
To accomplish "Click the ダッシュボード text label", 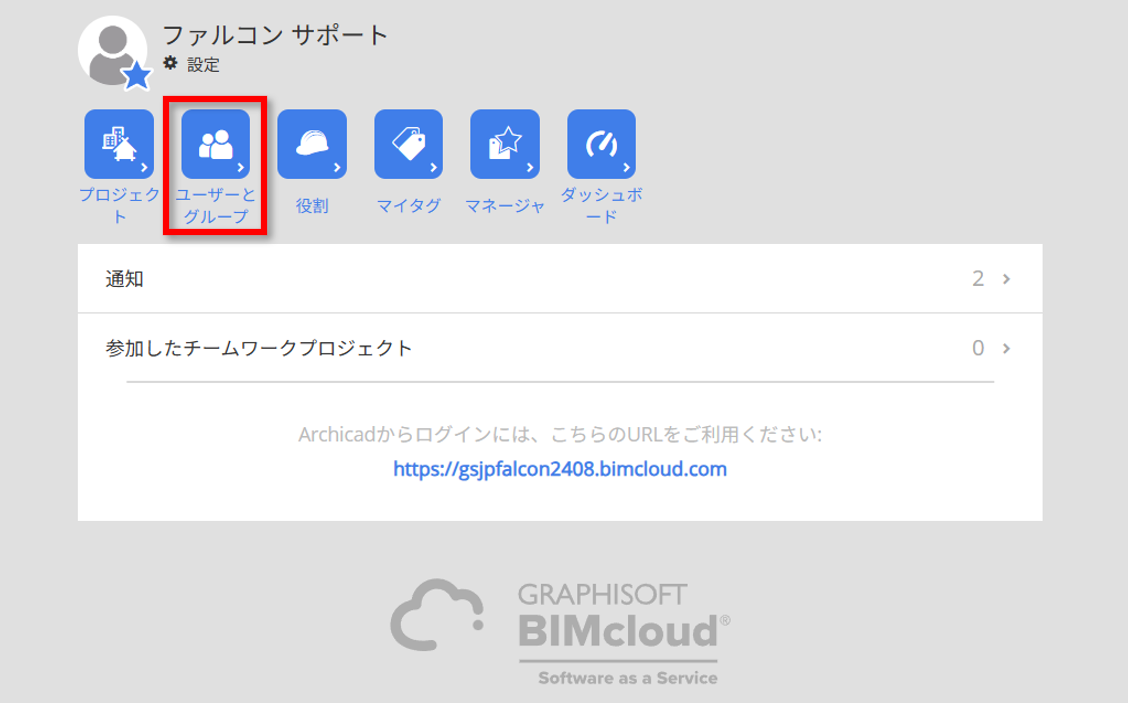I will click(x=601, y=205).
